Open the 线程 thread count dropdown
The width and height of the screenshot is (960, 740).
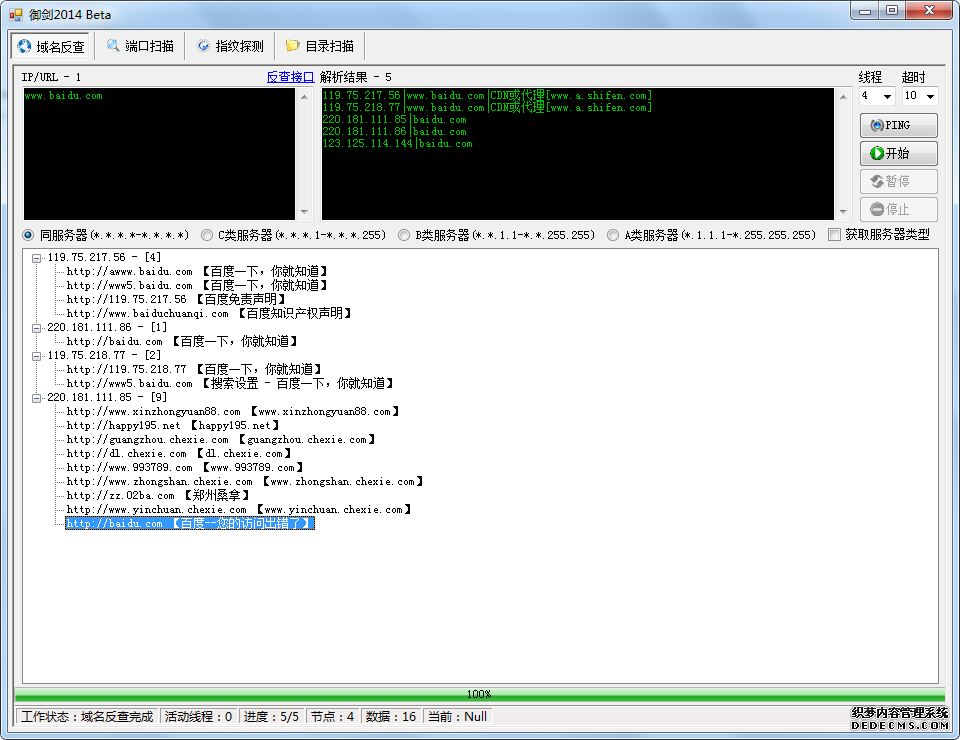887,96
